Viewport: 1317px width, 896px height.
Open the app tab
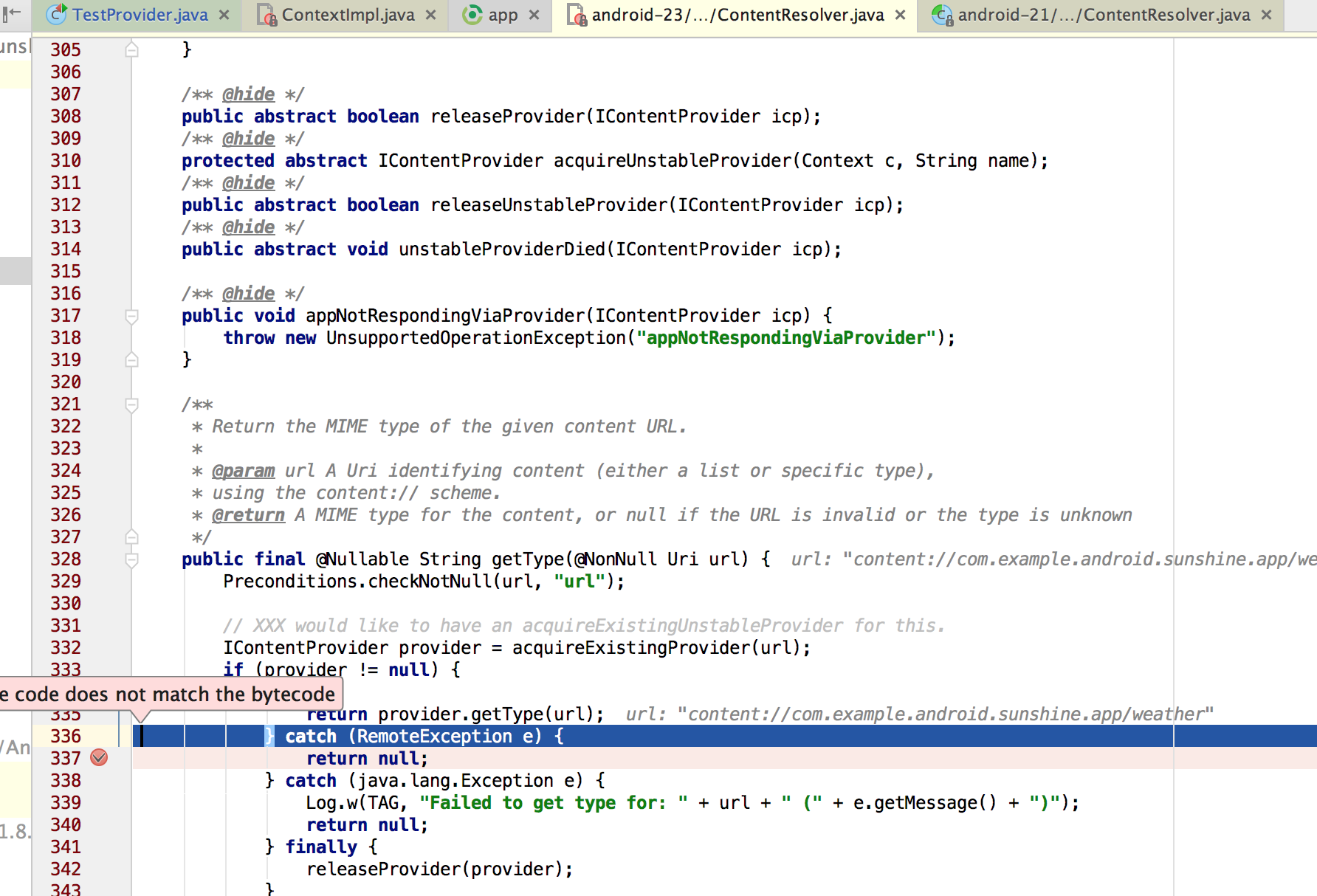[x=502, y=15]
